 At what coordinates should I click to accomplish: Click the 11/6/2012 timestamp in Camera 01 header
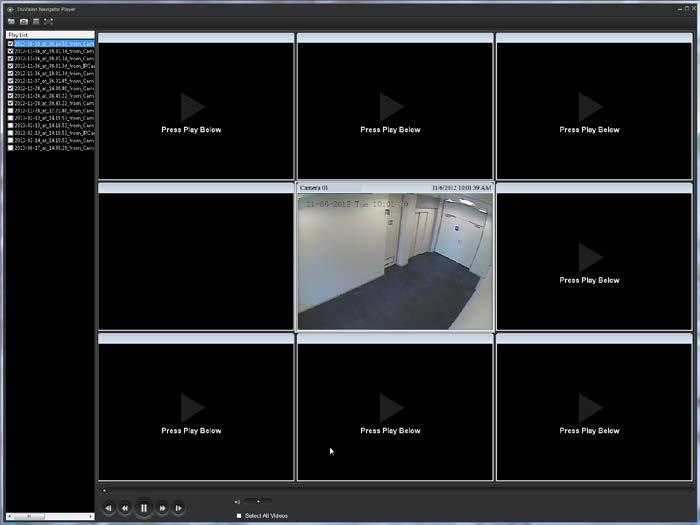click(x=462, y=188)
